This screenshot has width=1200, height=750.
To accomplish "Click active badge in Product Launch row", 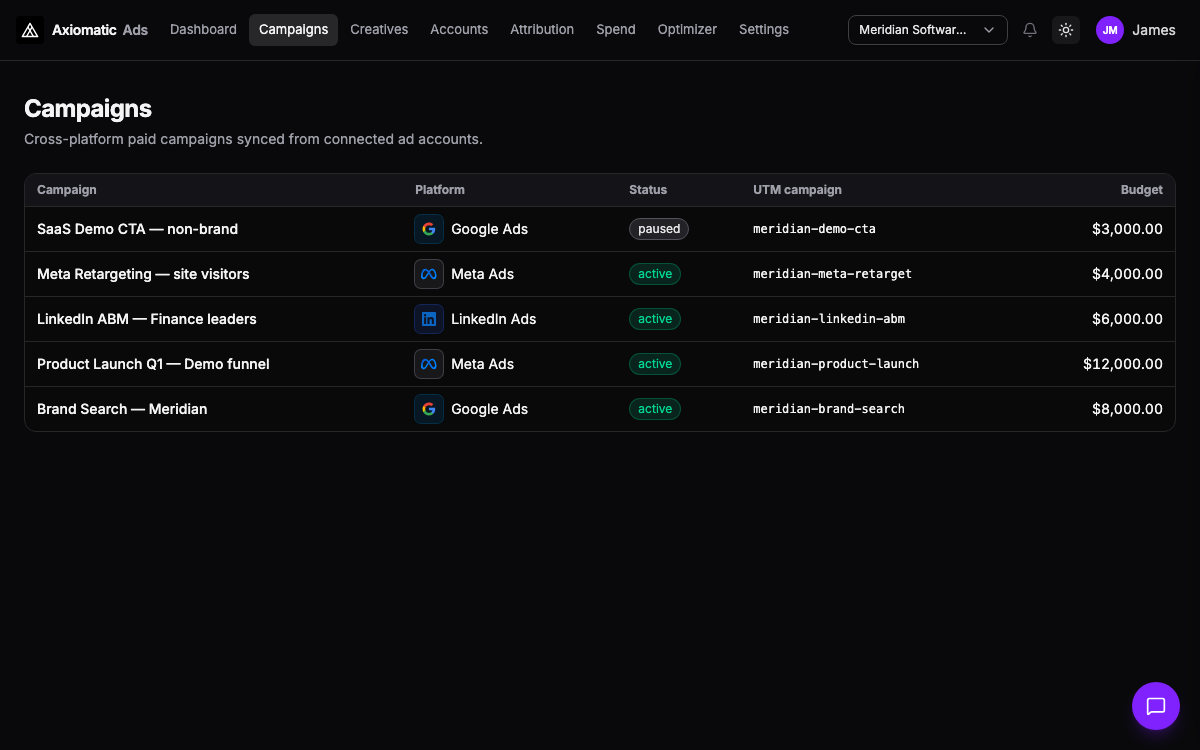I will [x=655, y=364].
